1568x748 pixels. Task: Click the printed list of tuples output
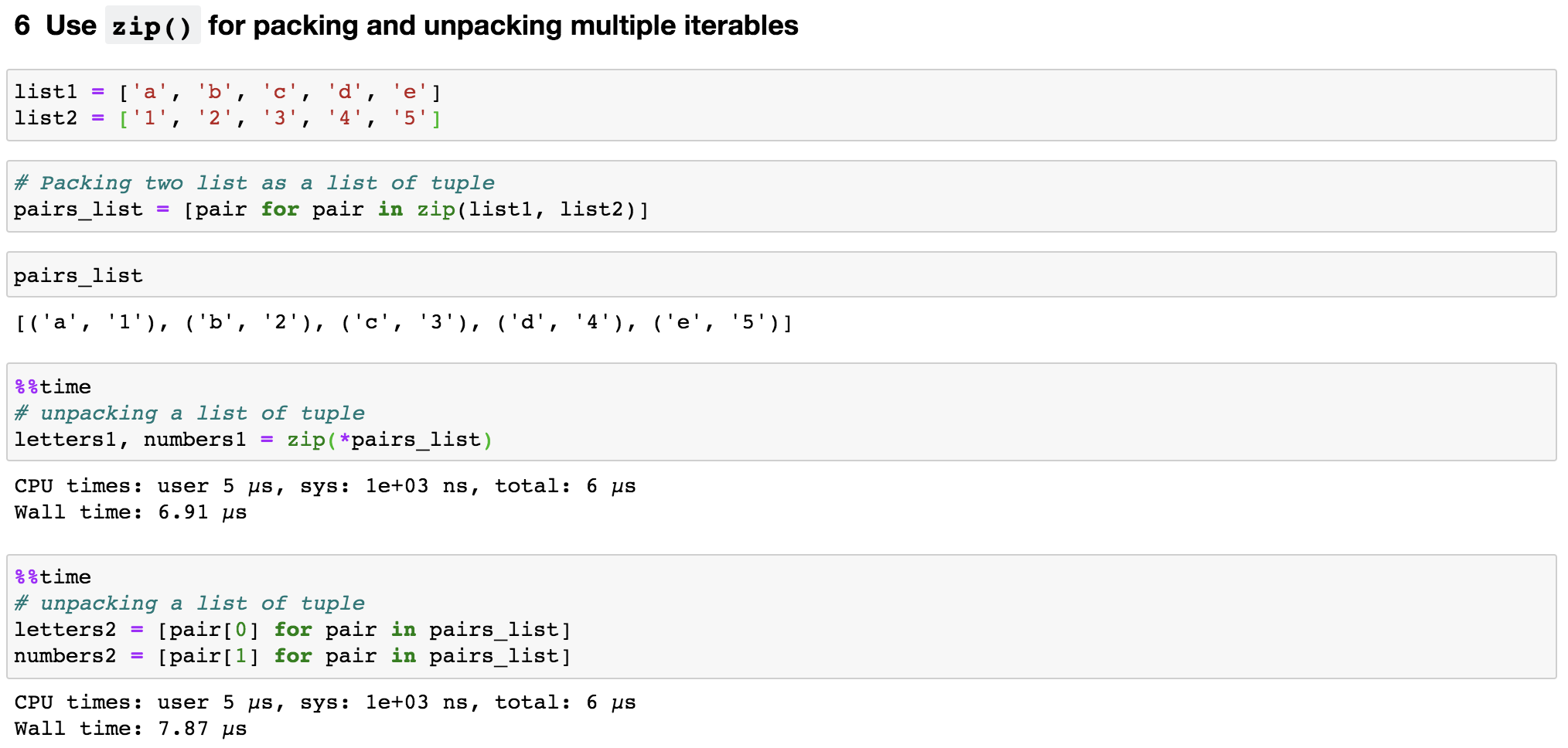[x=404, y=322]
